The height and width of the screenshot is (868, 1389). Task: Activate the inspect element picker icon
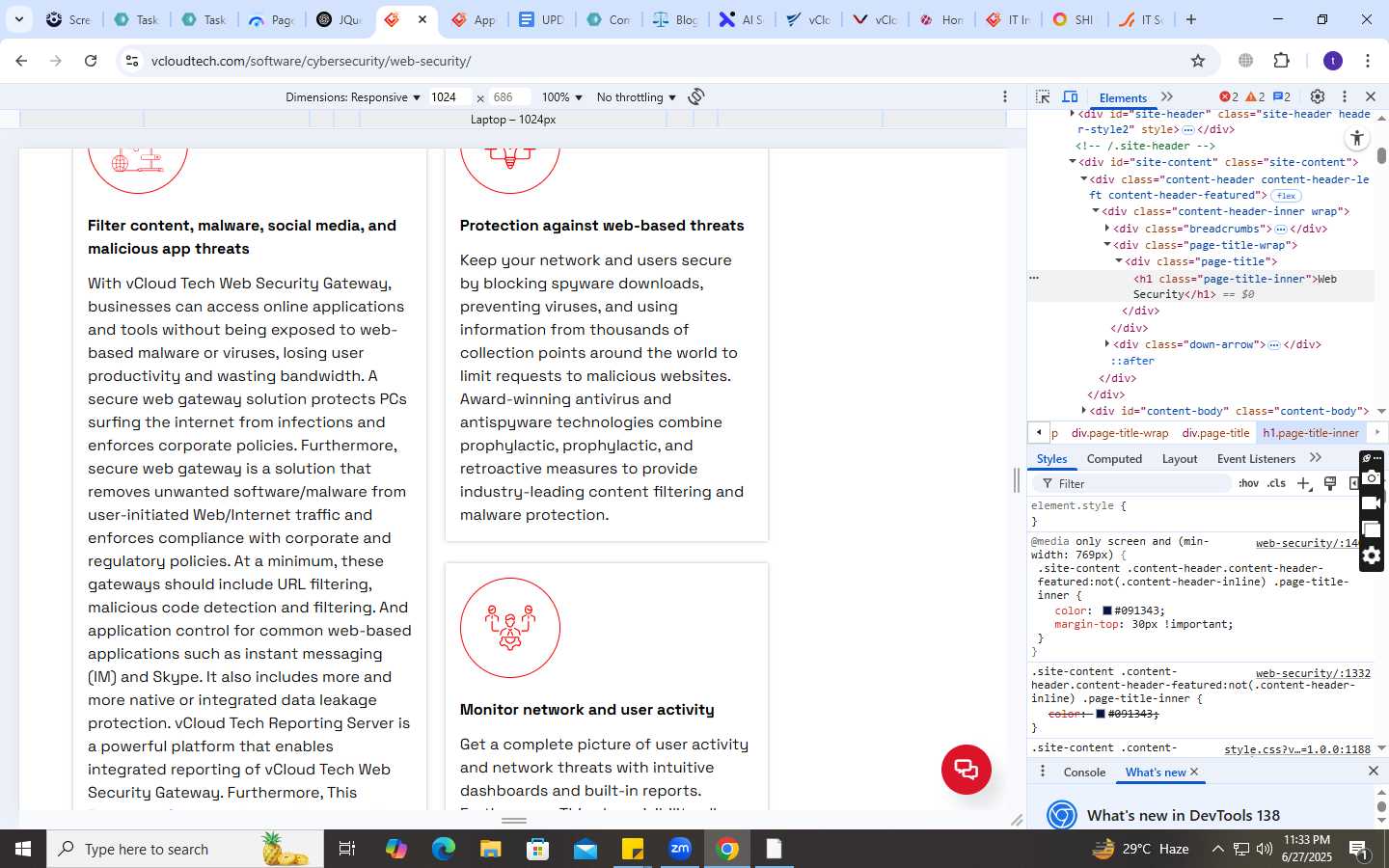coord(1043,96)
